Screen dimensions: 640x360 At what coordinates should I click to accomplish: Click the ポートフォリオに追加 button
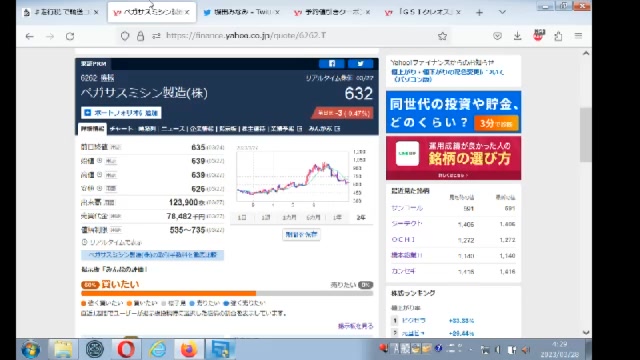click(x=121, y=113)
